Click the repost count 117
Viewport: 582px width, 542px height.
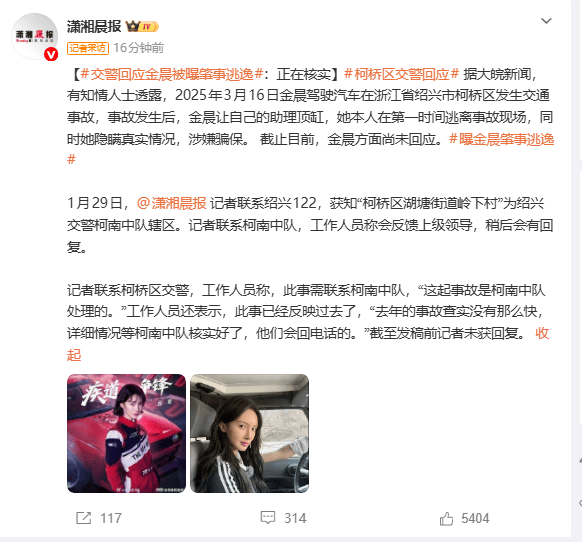point(111,518)
